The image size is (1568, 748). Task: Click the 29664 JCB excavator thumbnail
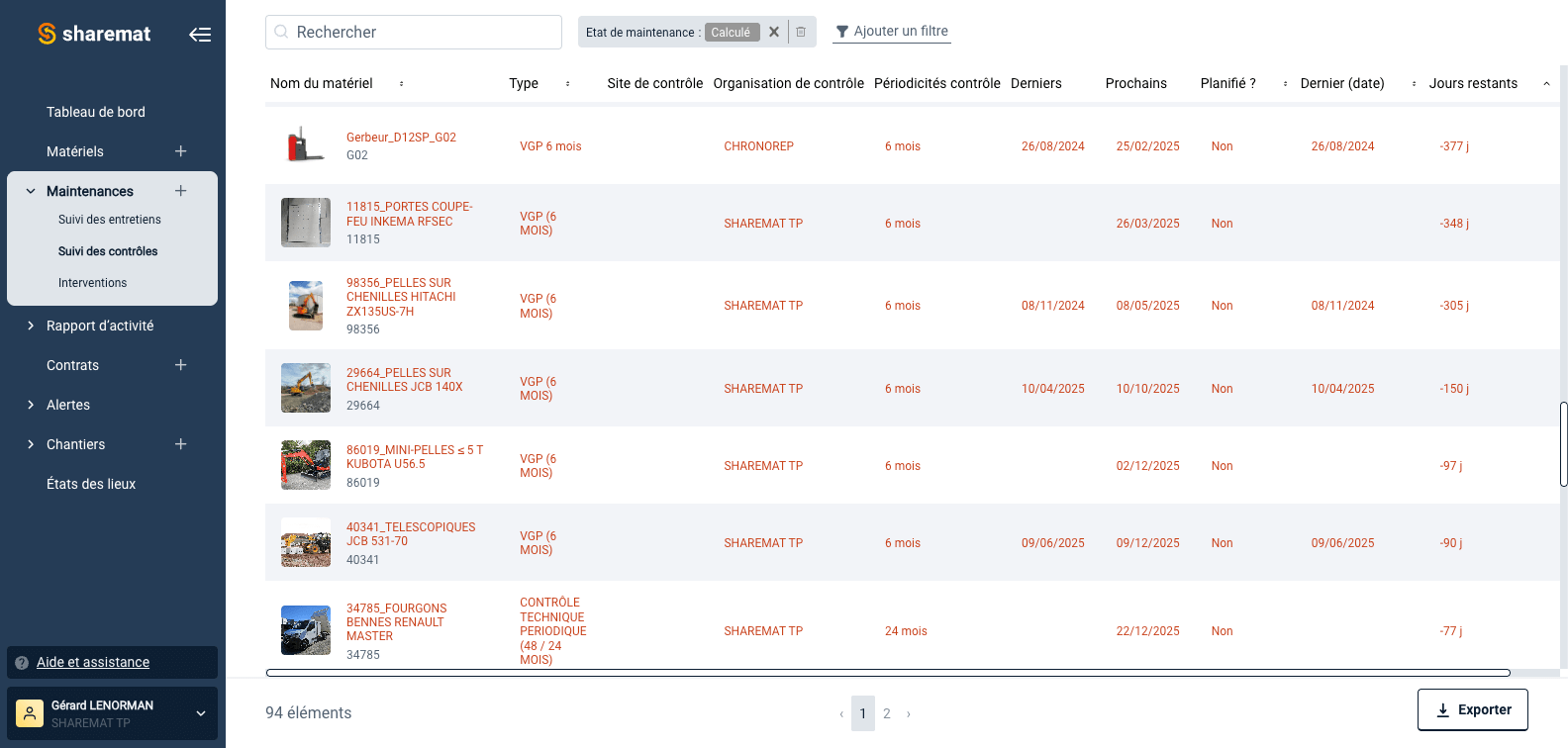(x=306, y=388)
